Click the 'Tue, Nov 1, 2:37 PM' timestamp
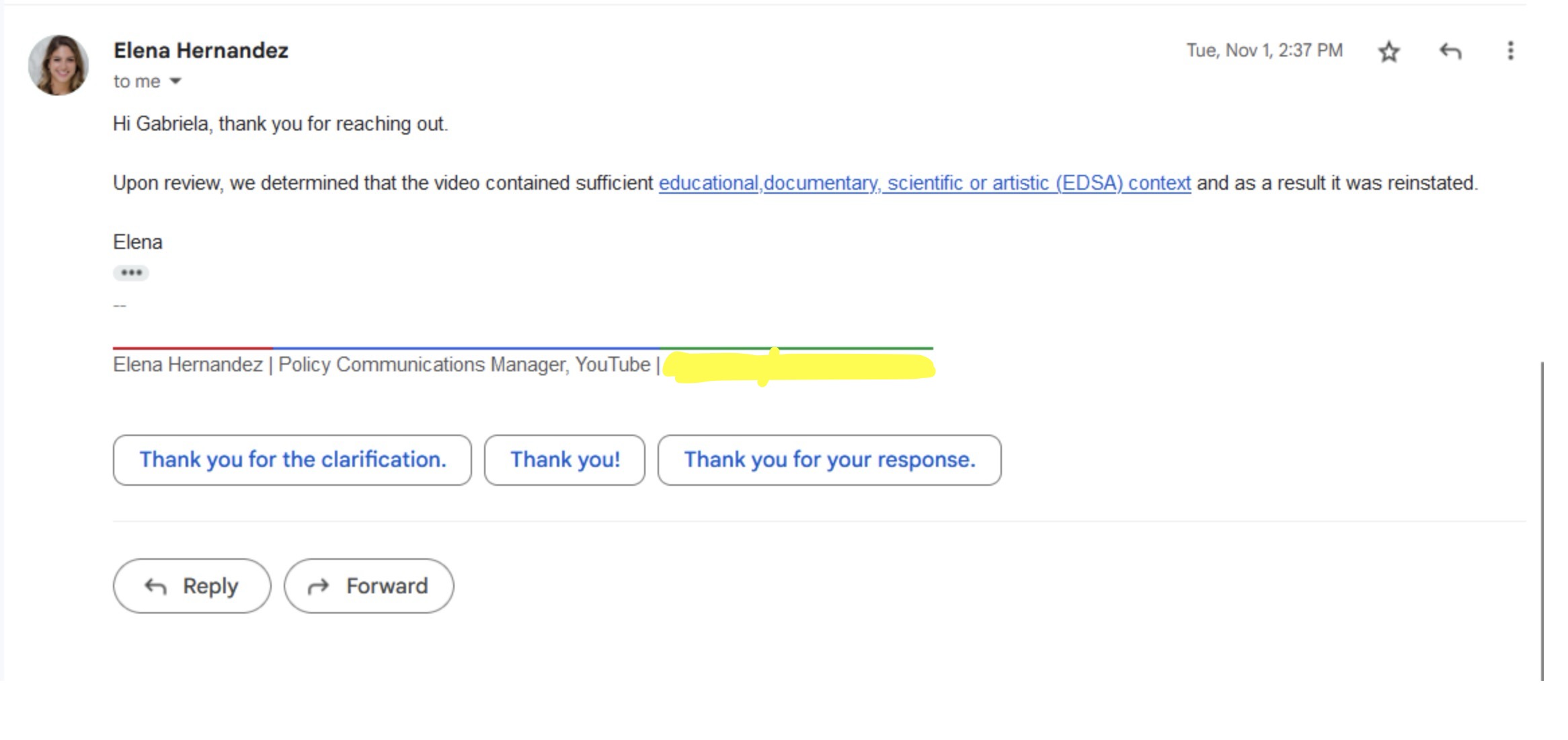The image size is (1568, 740). tap(1263, 50)
